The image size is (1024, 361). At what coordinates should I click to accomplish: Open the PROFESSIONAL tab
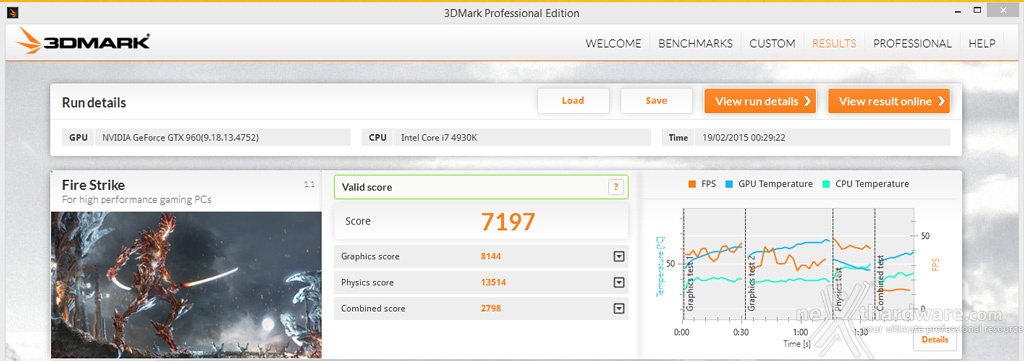[x=912, y=44]
